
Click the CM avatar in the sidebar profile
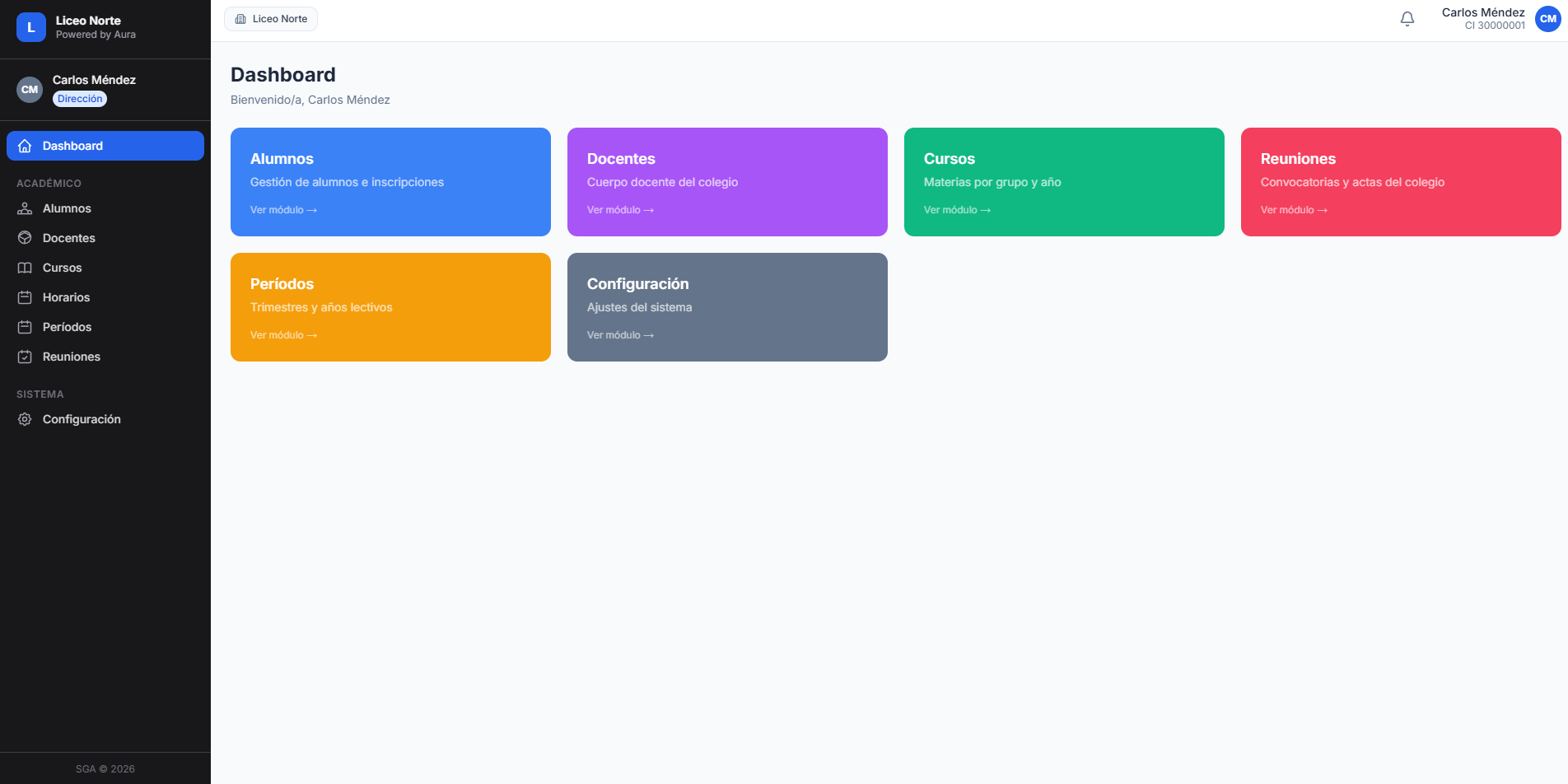click(x=30, y=90)
